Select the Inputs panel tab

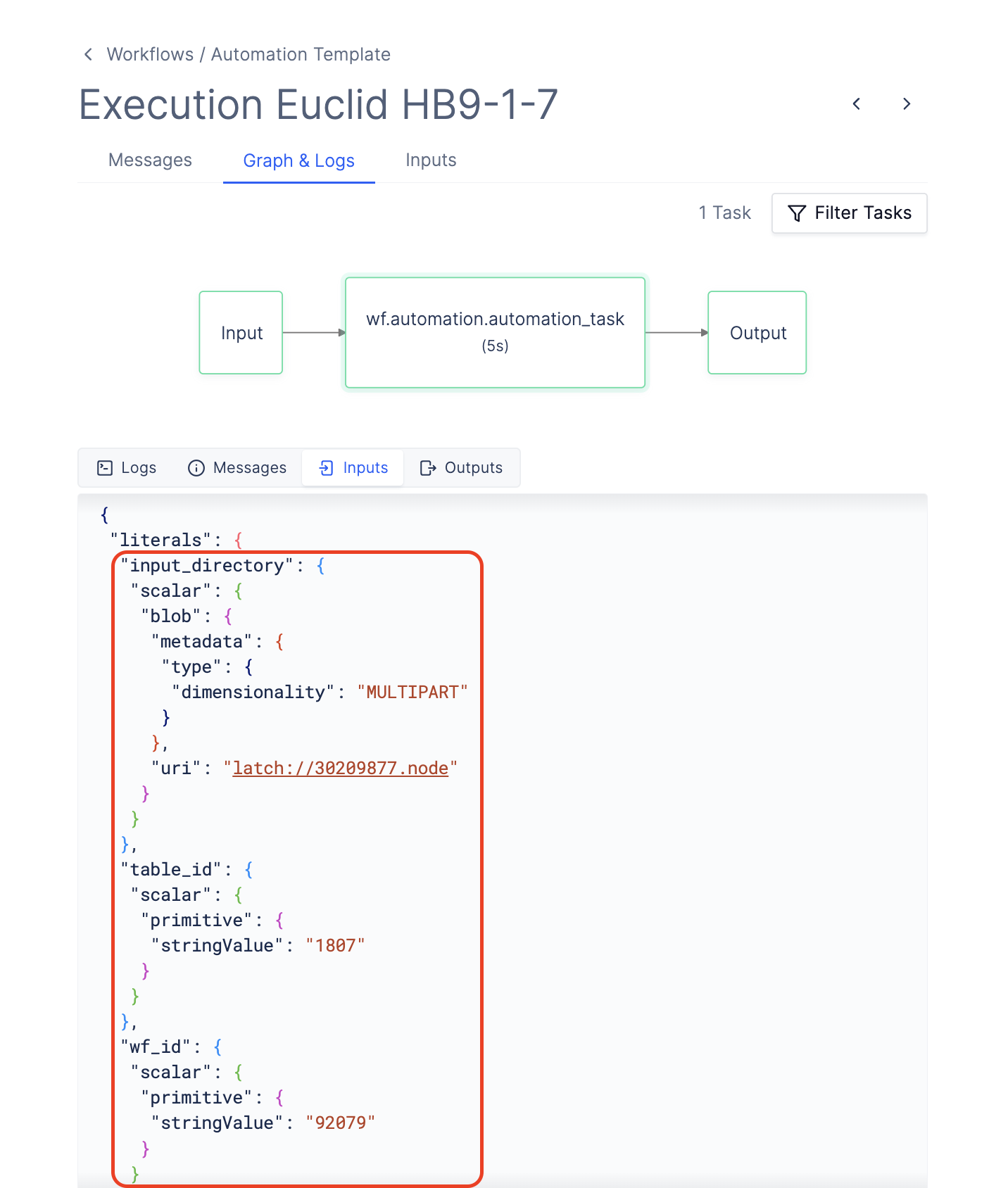coord(353,468)
